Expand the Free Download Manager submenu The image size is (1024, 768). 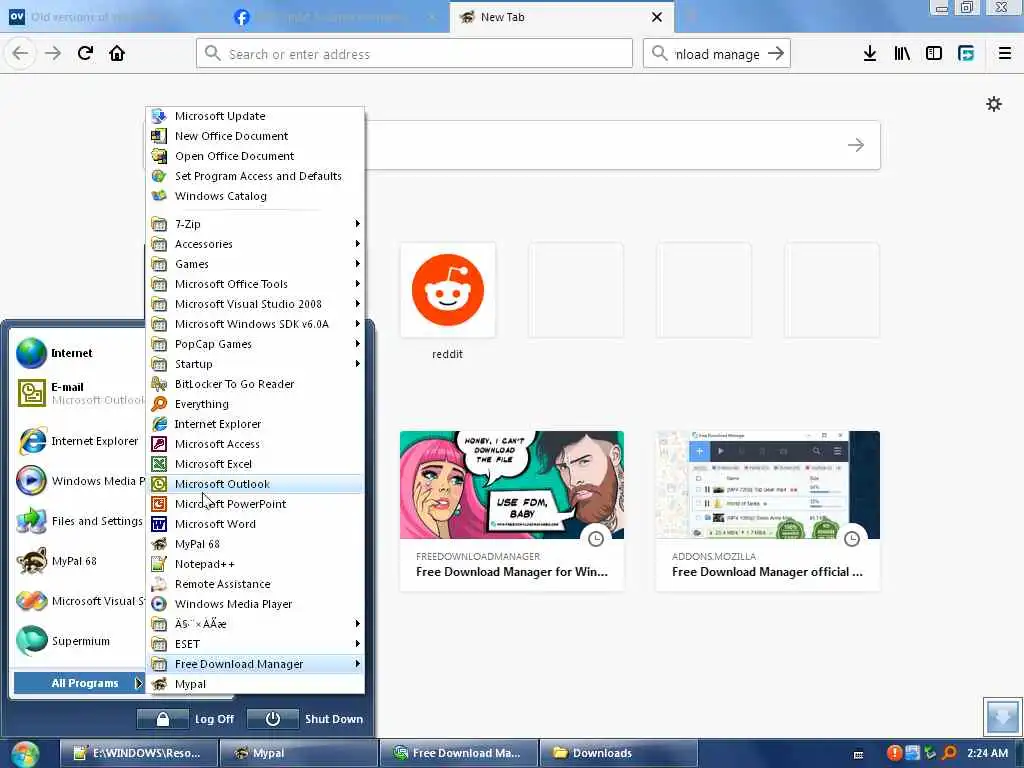coord(255,664)
